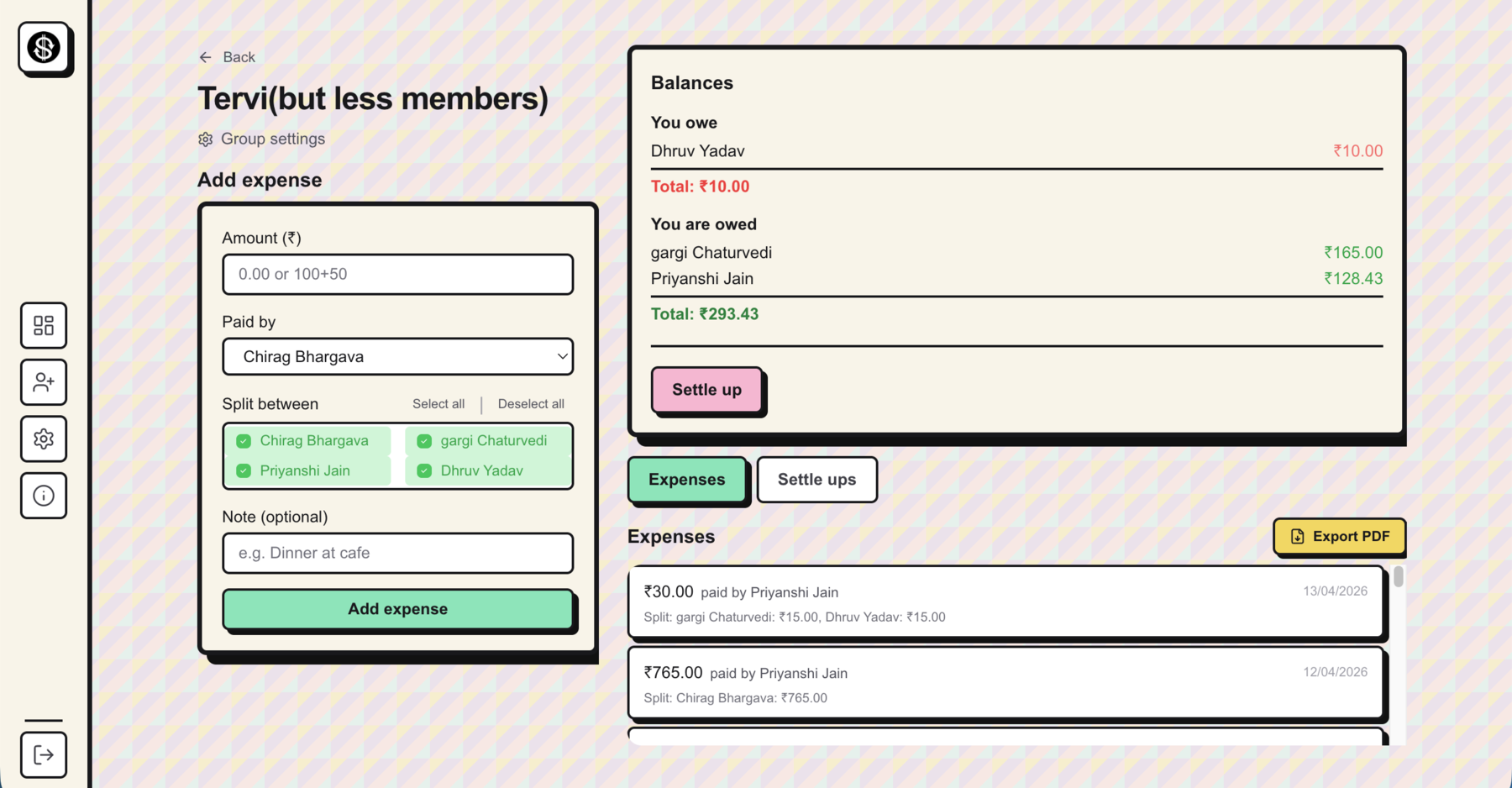
Task: Click Deselect all for split members
Action: click(x=531, y=404)
